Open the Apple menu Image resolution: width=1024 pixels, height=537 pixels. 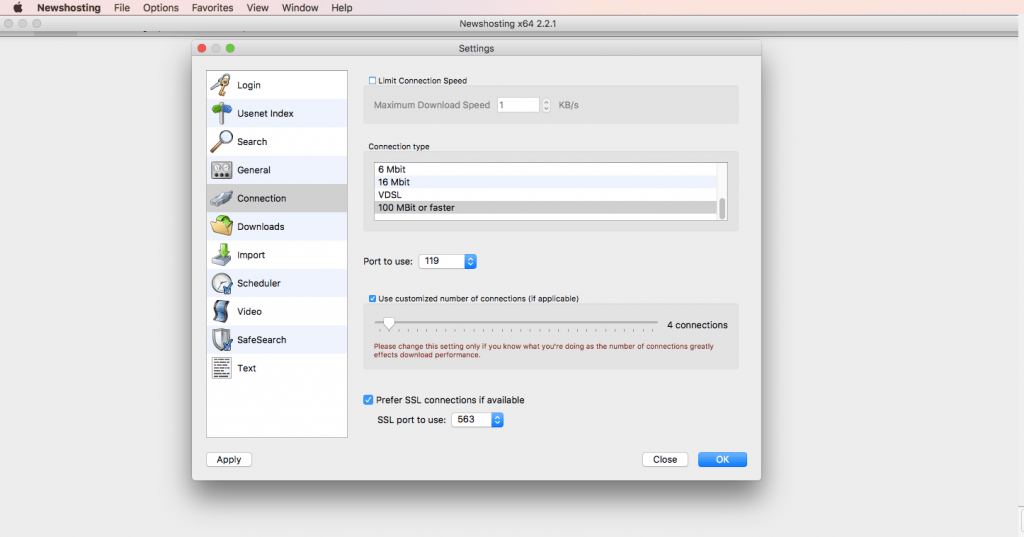[18, 8]
